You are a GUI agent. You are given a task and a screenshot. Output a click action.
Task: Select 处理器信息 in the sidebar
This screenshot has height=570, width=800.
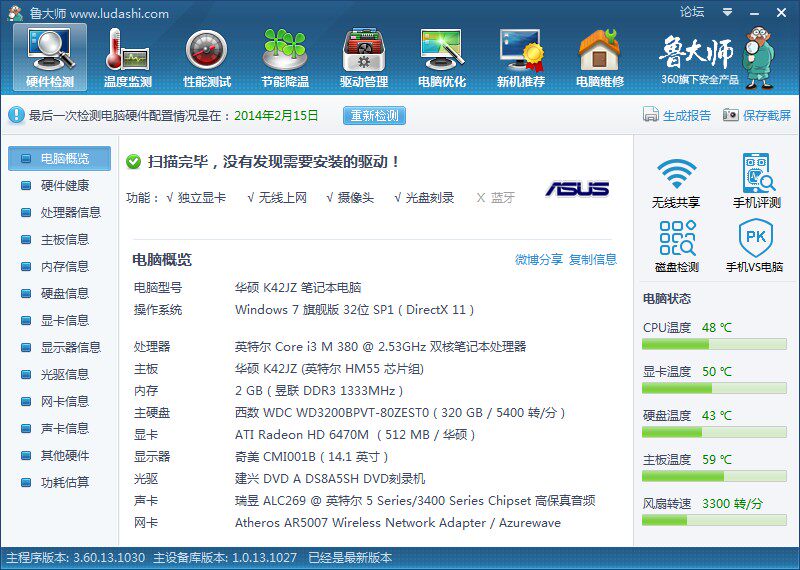[59, 212]
